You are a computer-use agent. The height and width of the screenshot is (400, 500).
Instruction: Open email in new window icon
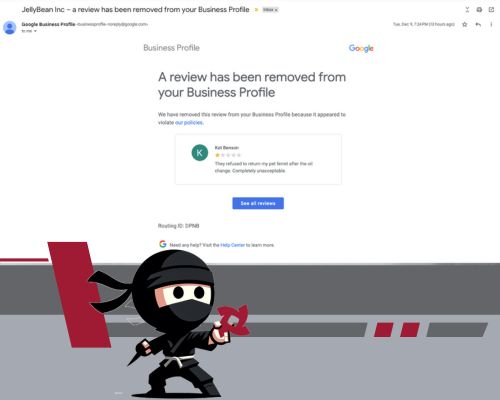[x=491, y=10]
